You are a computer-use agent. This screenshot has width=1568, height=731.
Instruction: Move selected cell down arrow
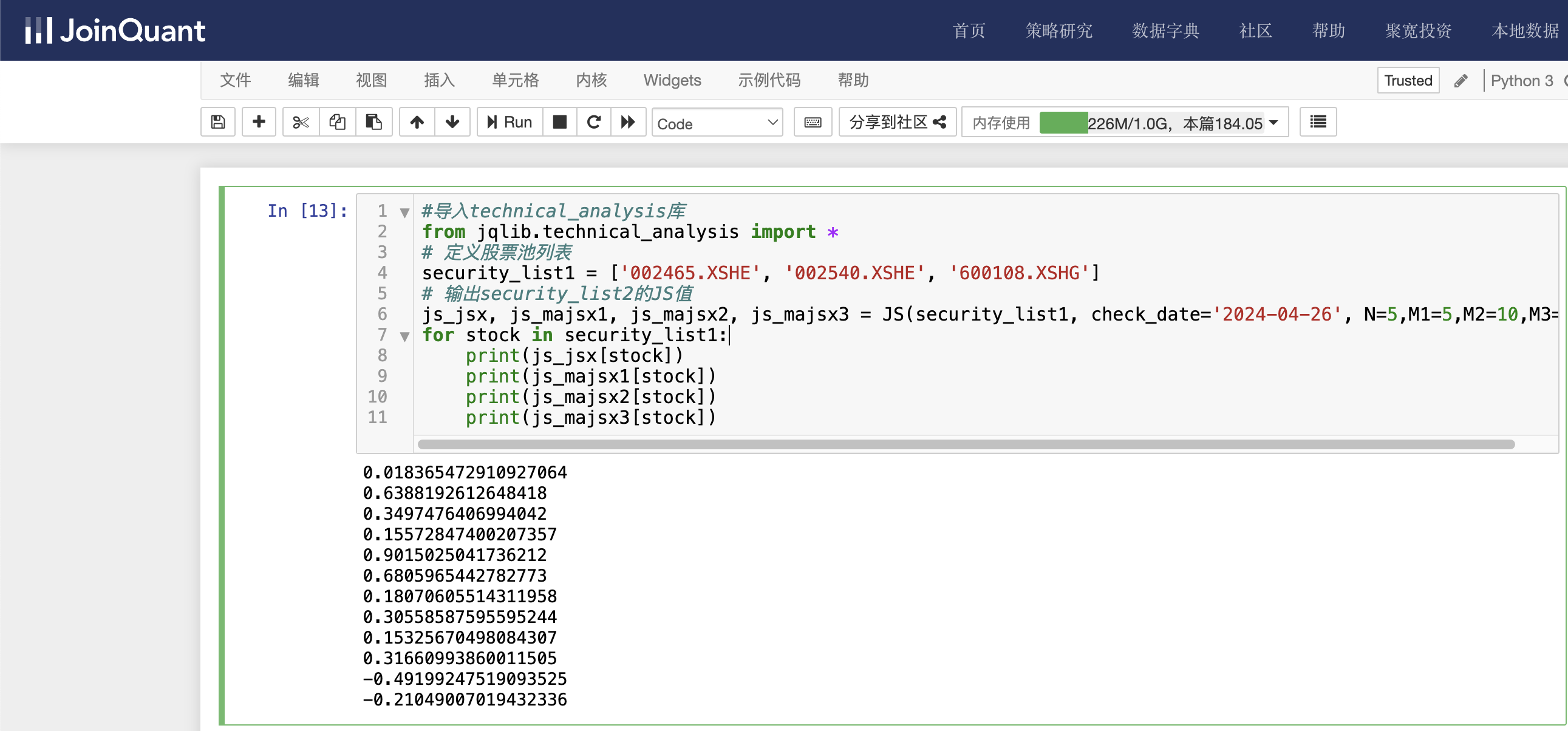tap(452, 123)
